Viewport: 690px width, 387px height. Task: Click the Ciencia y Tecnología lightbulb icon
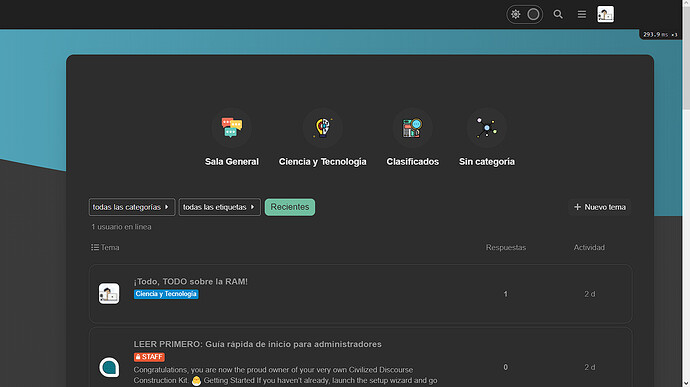323,128
